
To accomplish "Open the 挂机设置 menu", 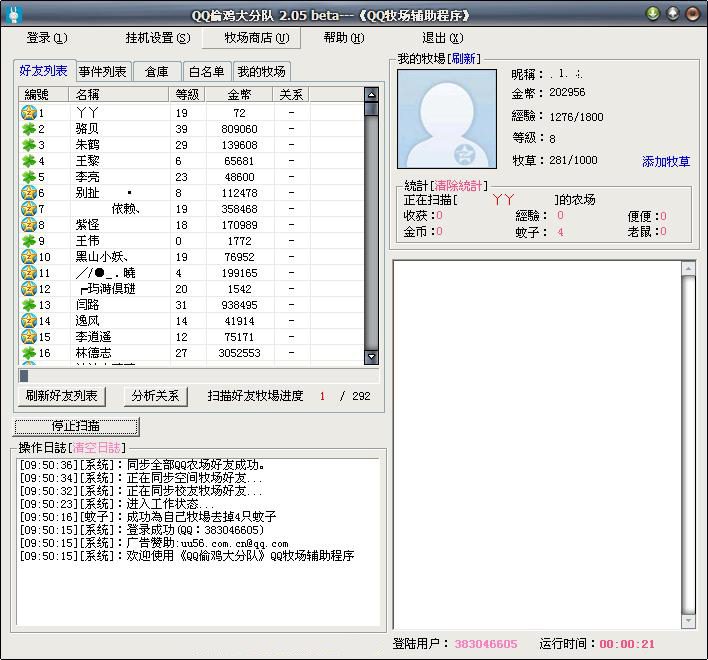I will click(x=158, y=38).
